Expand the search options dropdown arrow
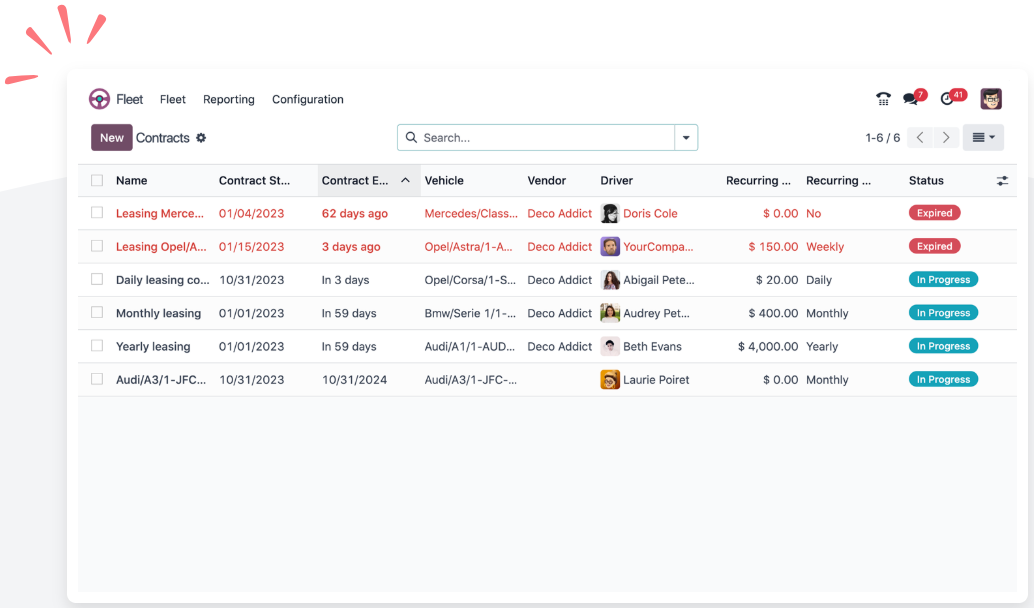Image resolution: width=1034 pixels, height=608 pixels. [686, 138]
